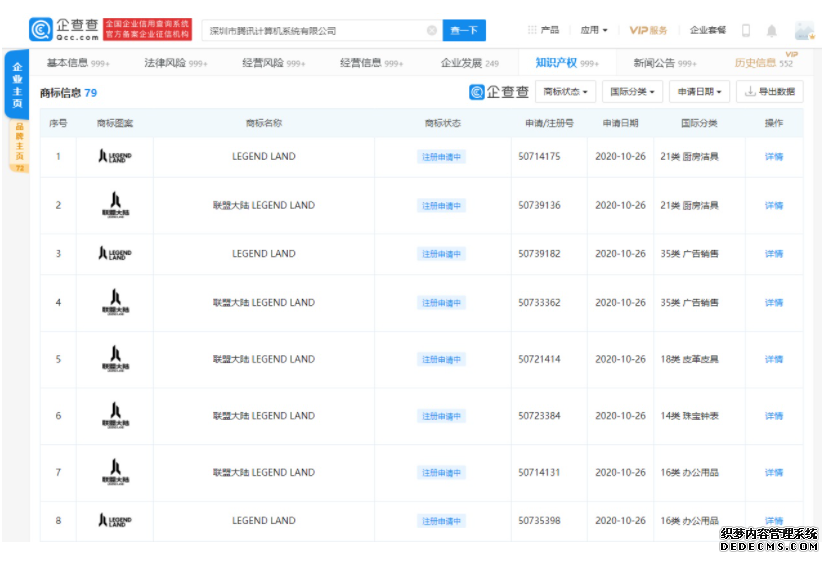
Task: Click 注册申请中 status for number 50721414
Action: (441, 359)
